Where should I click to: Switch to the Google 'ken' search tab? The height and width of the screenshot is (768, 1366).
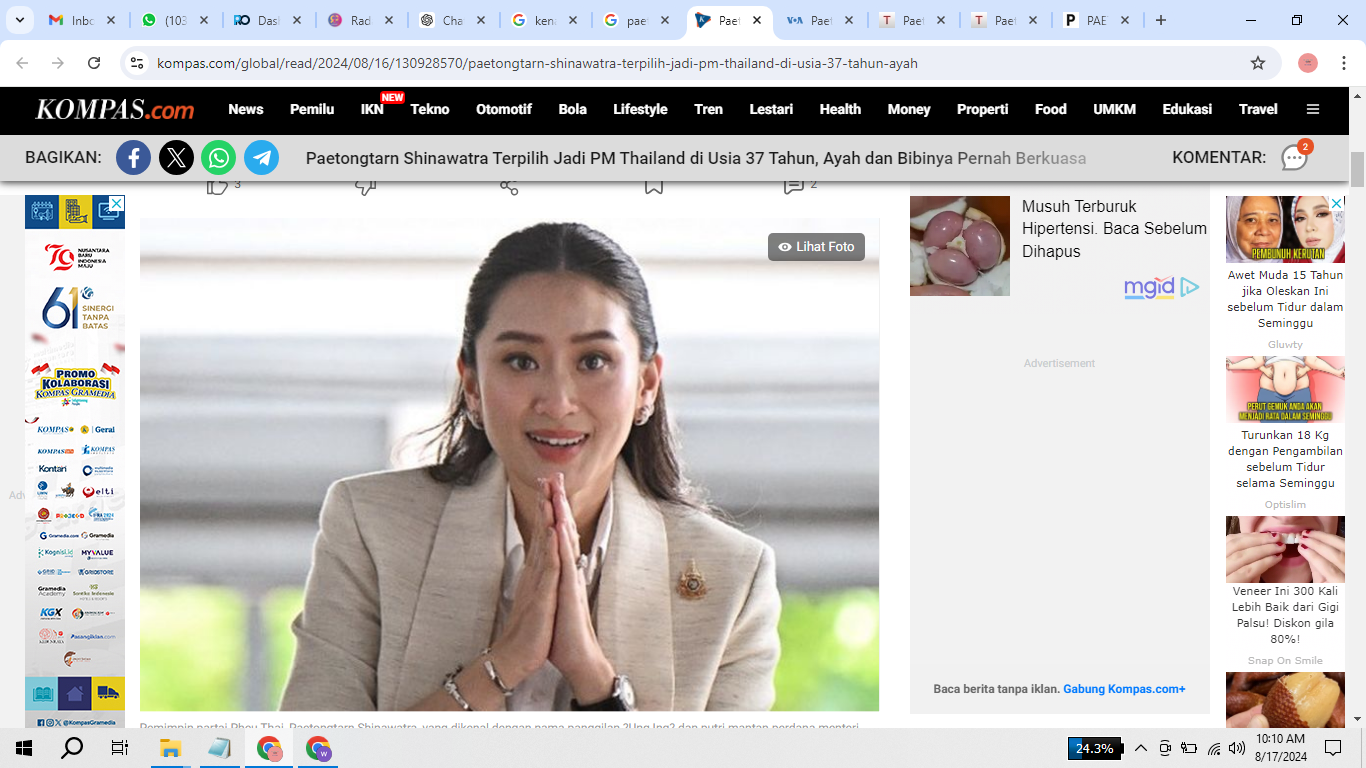coord(543,20)
